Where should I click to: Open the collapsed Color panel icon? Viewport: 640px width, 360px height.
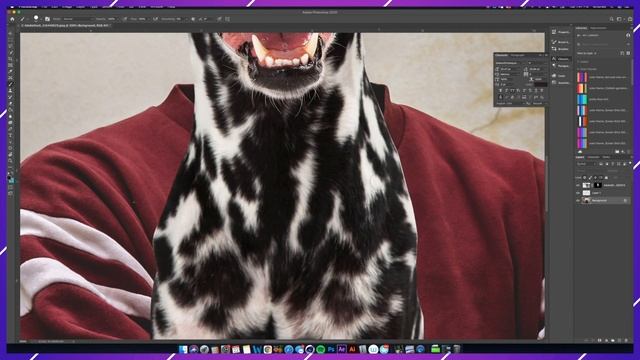[554, 76]
